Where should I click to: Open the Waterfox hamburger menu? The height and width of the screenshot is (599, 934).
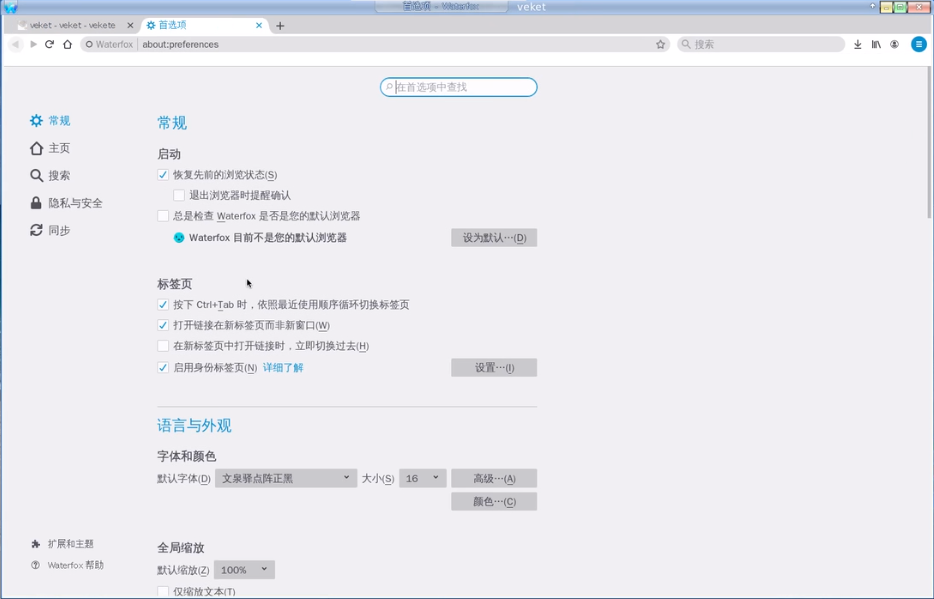coord(919,44)
